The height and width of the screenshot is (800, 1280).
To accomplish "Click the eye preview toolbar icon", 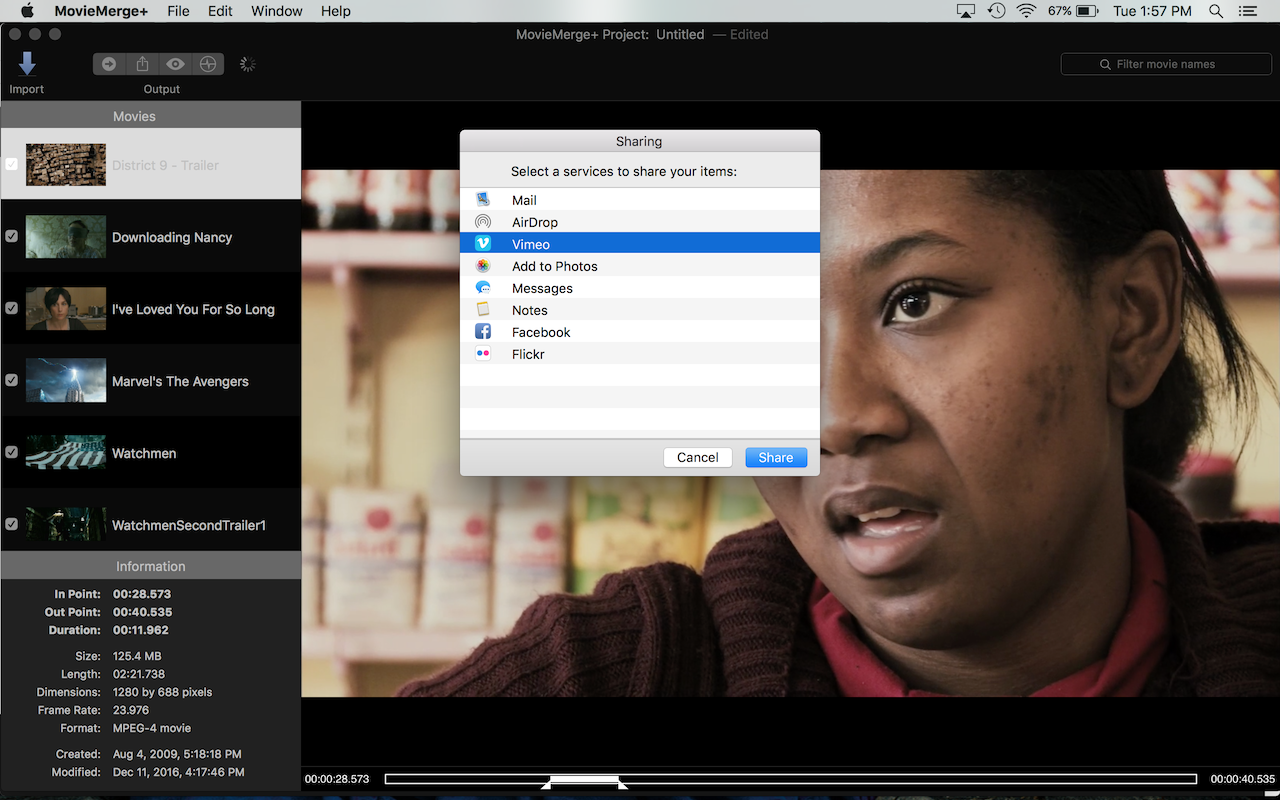I will [x=175, y=64].
